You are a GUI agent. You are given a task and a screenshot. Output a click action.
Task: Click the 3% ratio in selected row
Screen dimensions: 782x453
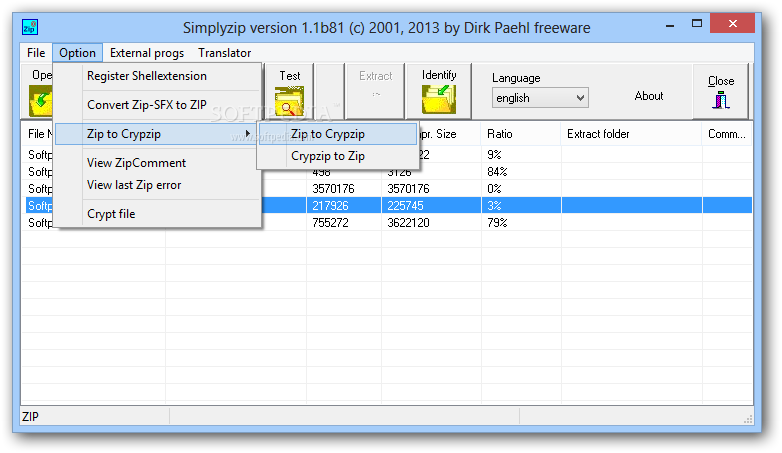pos(494,206)
